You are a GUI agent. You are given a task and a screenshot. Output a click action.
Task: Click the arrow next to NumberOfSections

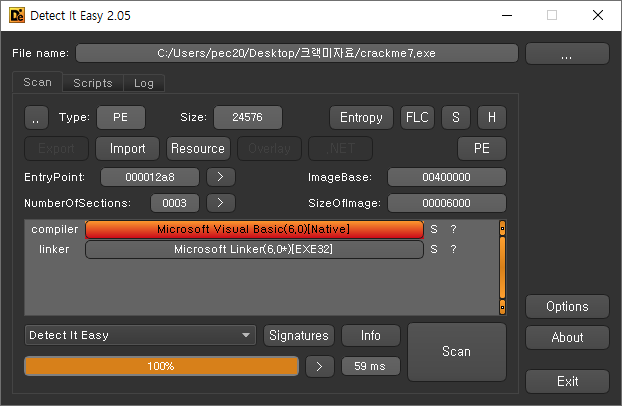coord(221,203)
